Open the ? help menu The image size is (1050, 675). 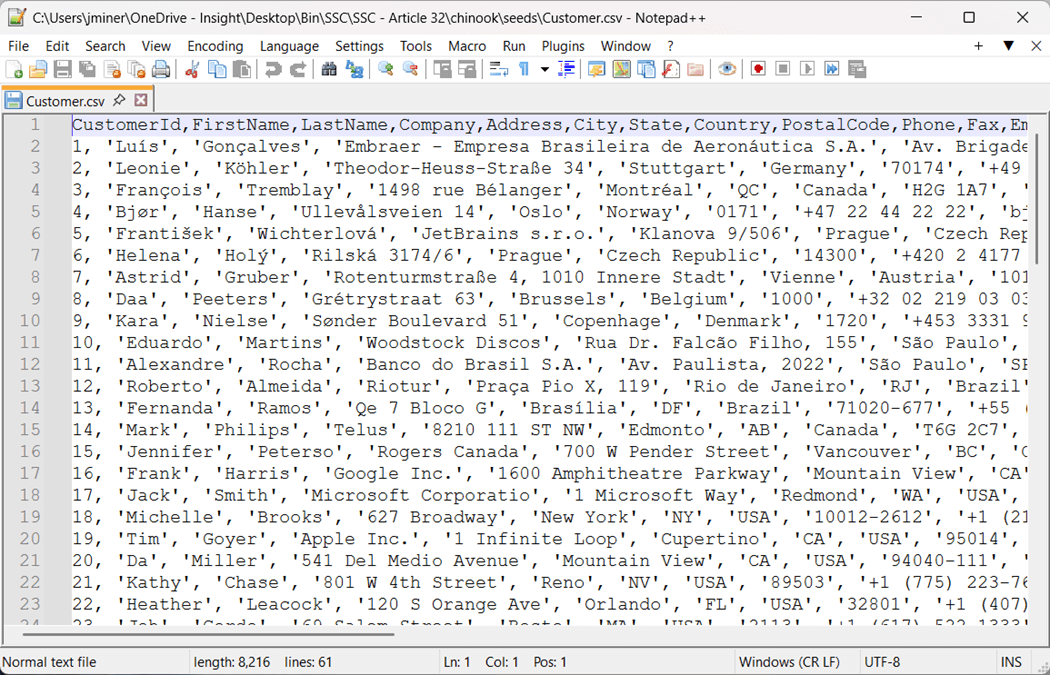(670, 46)
